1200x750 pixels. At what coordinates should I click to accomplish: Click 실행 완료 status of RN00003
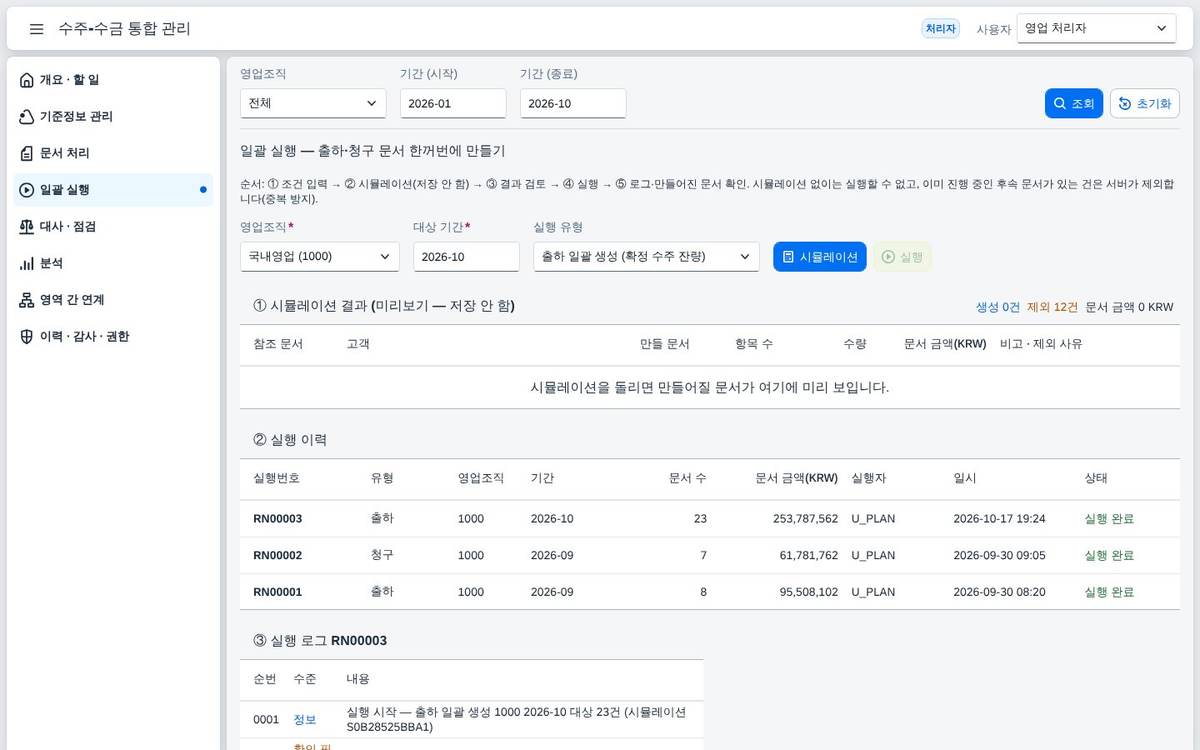pyautogui.click(x=1109, y=519)
